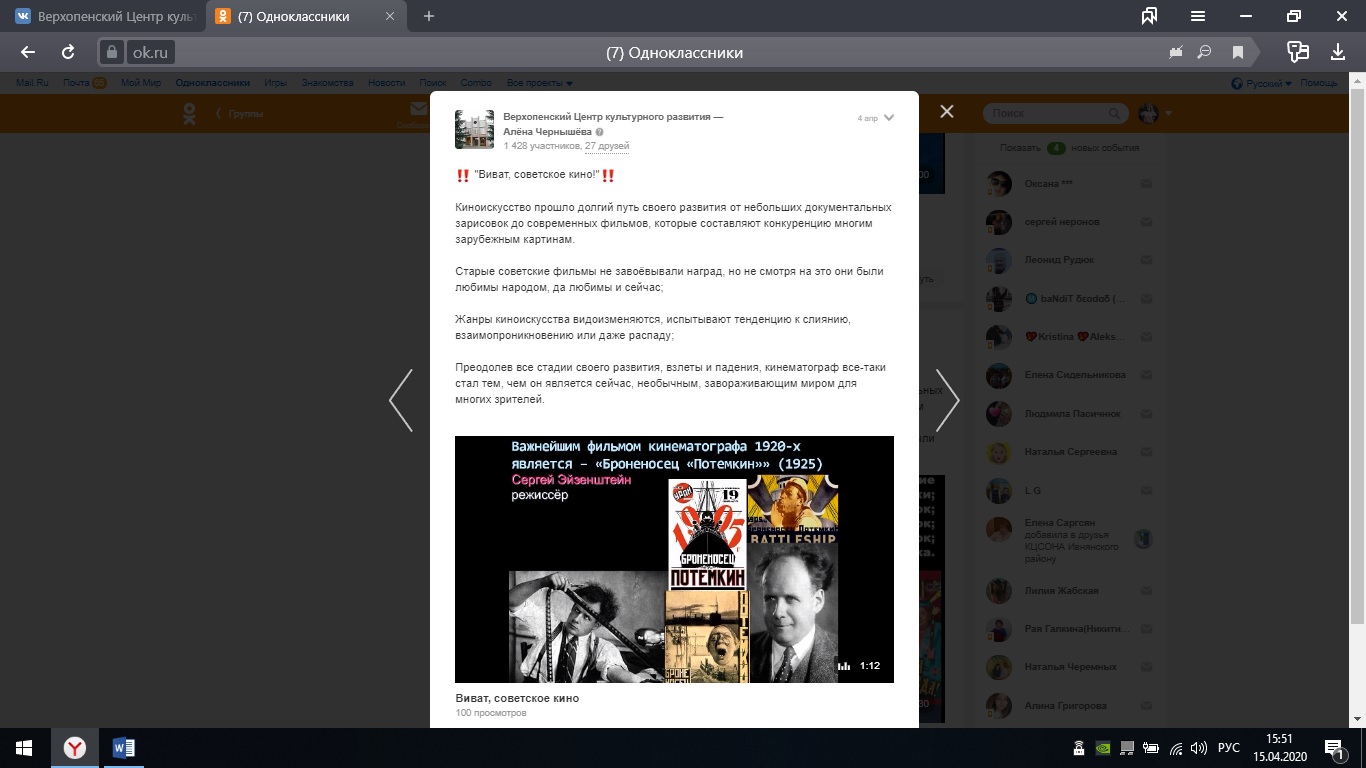The image size is (1366, 768).
Task: Click the lock icon in address bar
Action: (x=112, y=52)
